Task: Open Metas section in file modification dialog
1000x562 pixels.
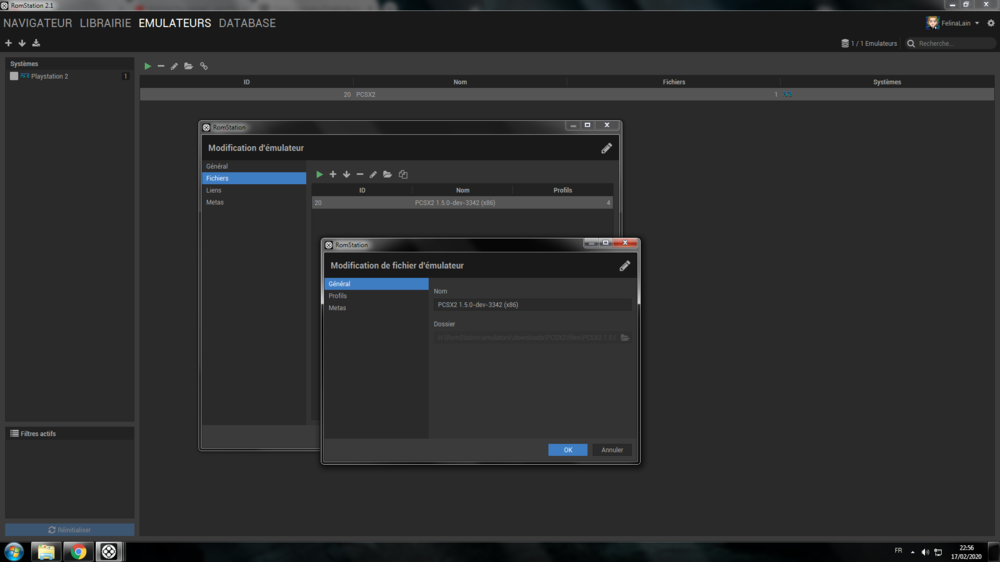Action: (376, 308)
